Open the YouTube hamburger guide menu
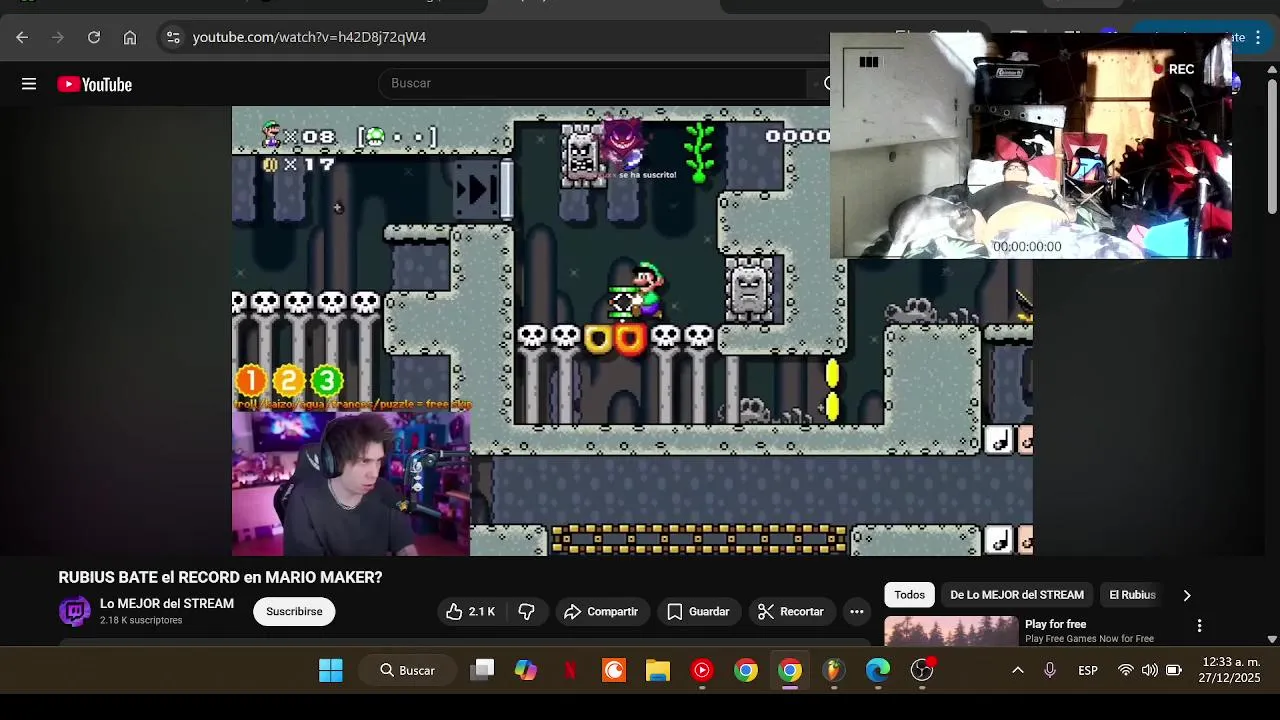1280x720 pixels. click(x=29, y=84)
